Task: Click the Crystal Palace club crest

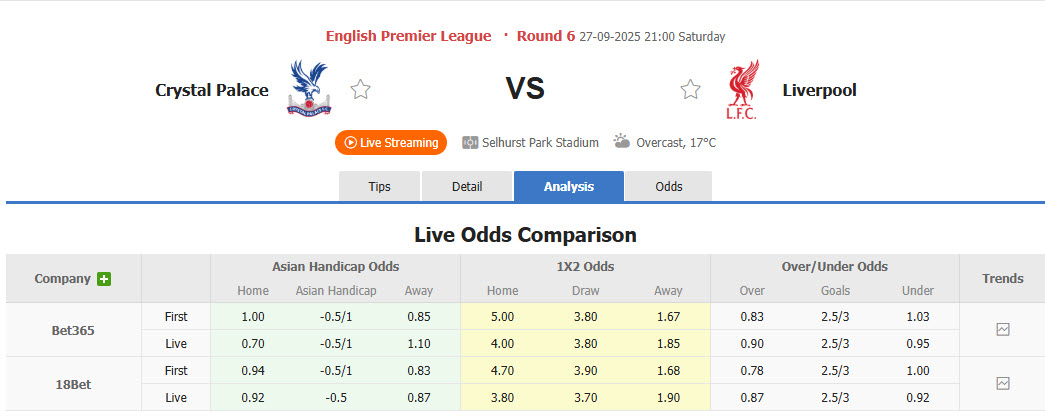Action: pos(309,89)
